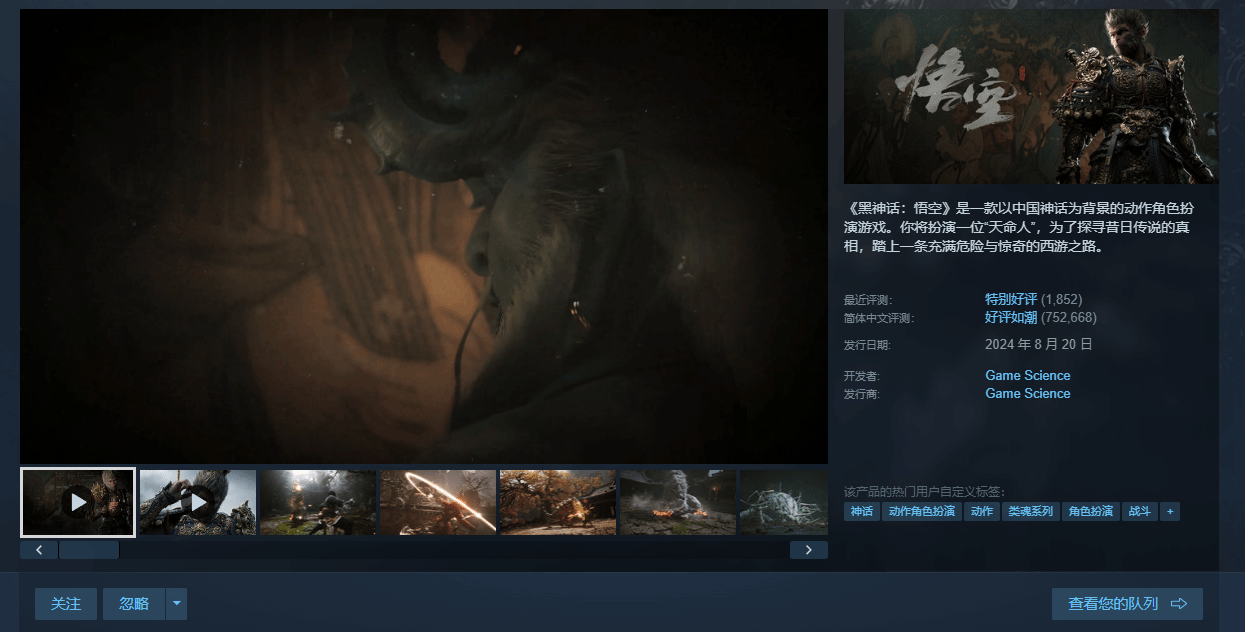Select the 类魂系列 tag
This screenshot has height=632, width=1245.
[x=1030, y=511]
